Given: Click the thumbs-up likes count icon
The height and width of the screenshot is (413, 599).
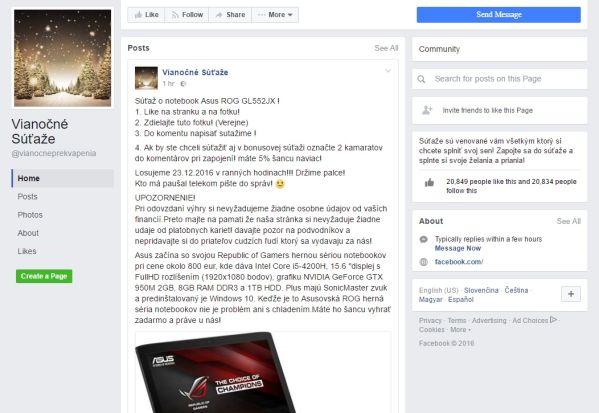Looking at the screenshot, I should 429,183.
